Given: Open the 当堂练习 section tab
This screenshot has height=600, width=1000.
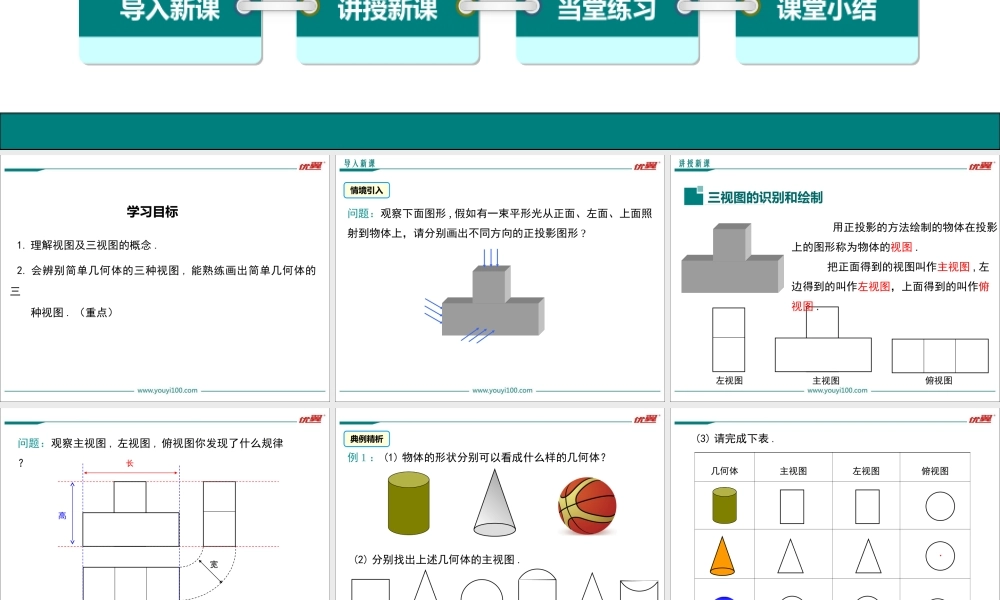Looking at the screenshot, I should pyautogui.click(x=606, y=12).
